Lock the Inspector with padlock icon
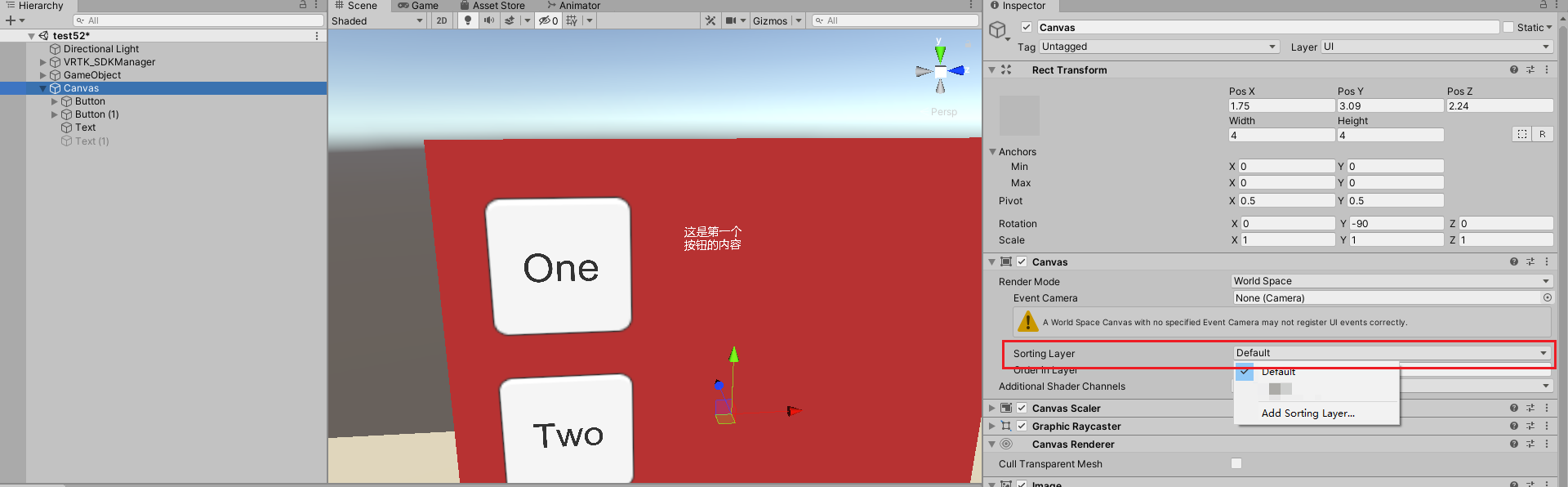 [1543, 5]
